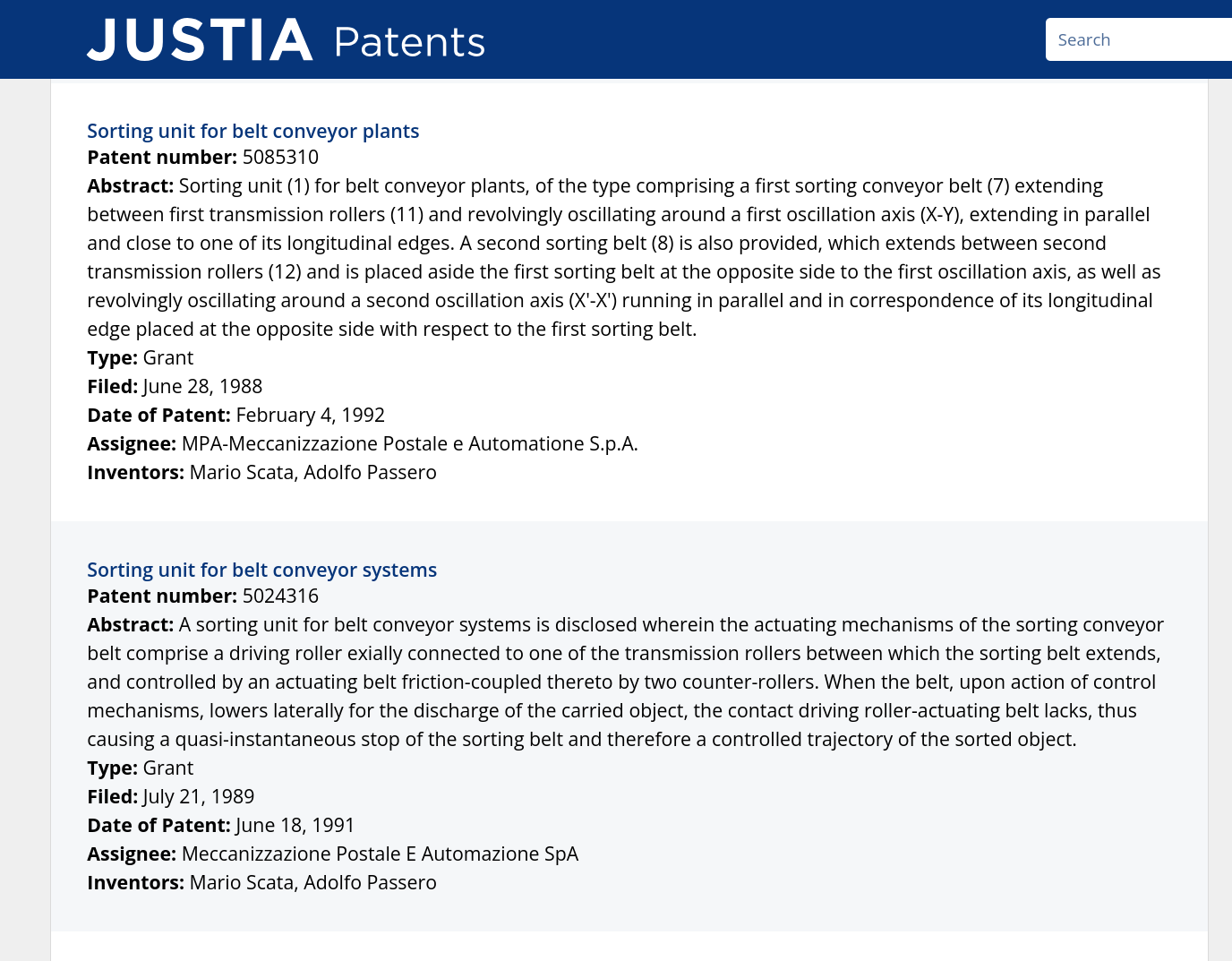Open the Patents header link
Viewport: 1232px width, 961px height.
coord(409,42)
